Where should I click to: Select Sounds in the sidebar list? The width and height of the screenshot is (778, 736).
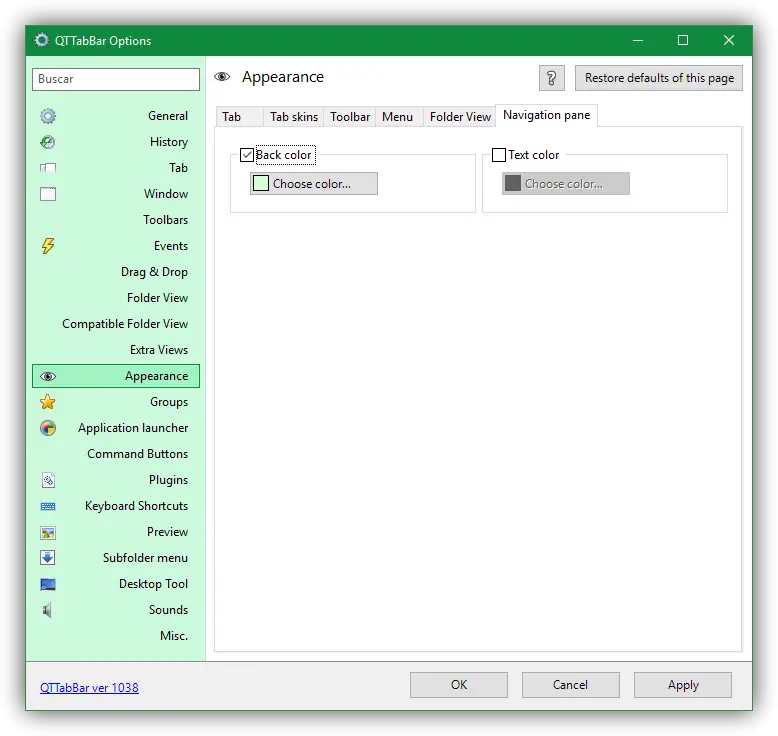click(x=116, y=610)
